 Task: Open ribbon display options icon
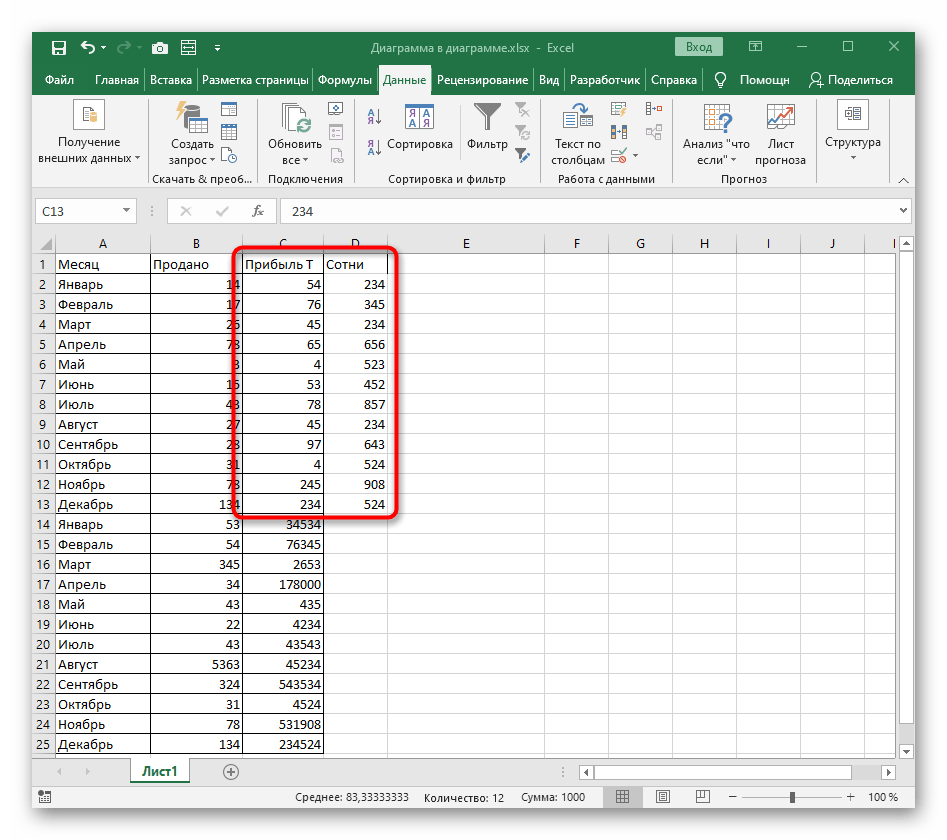[x=756, y=46]
